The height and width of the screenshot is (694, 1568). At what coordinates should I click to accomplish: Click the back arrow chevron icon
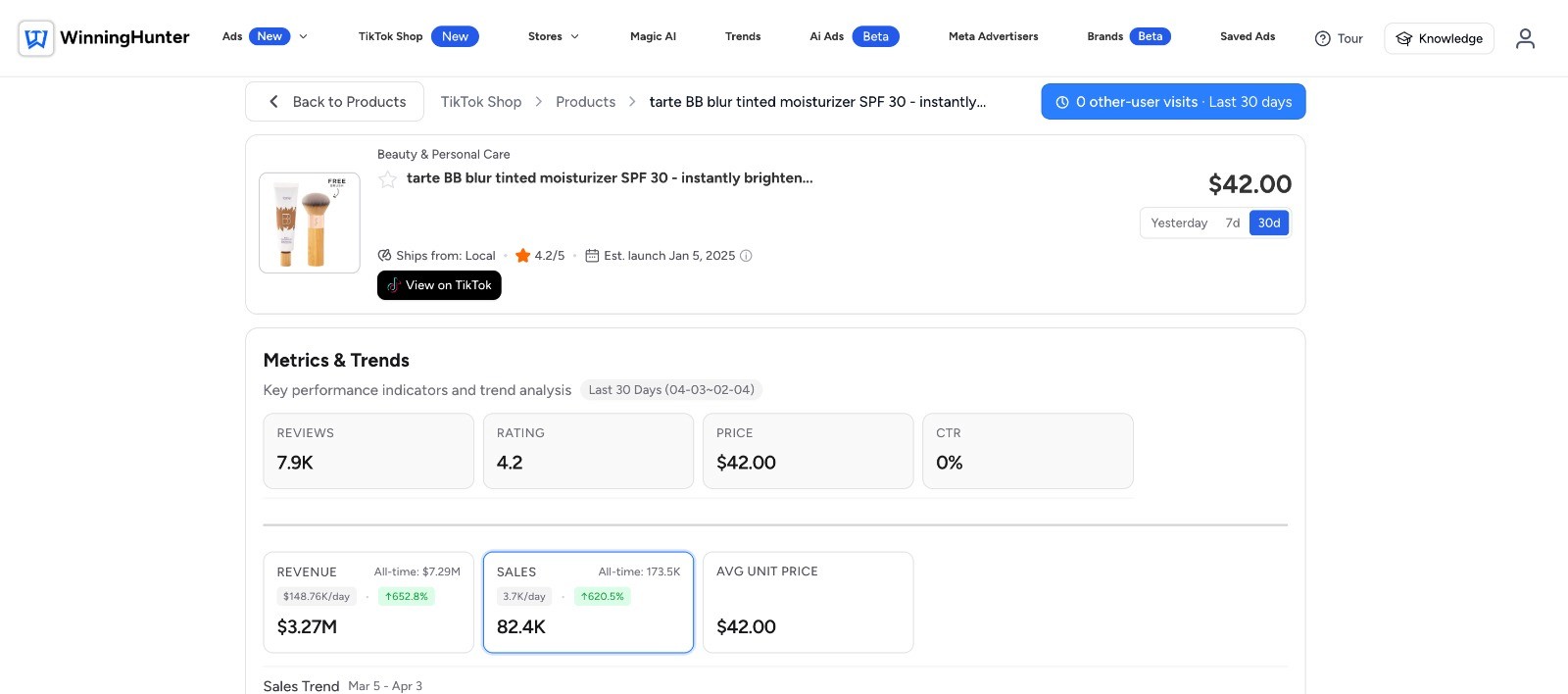tap(273, 102)
